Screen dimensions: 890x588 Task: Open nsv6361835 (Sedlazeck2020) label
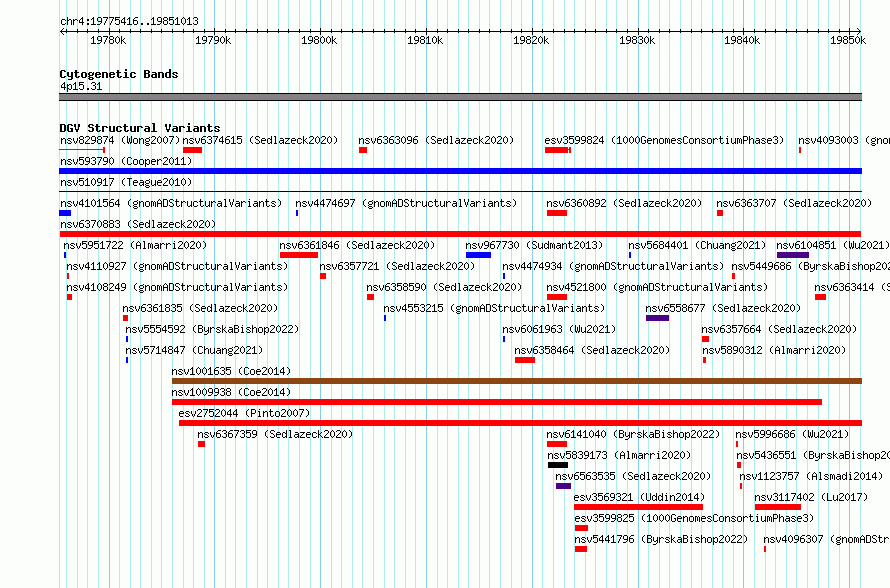coord(200,308)
